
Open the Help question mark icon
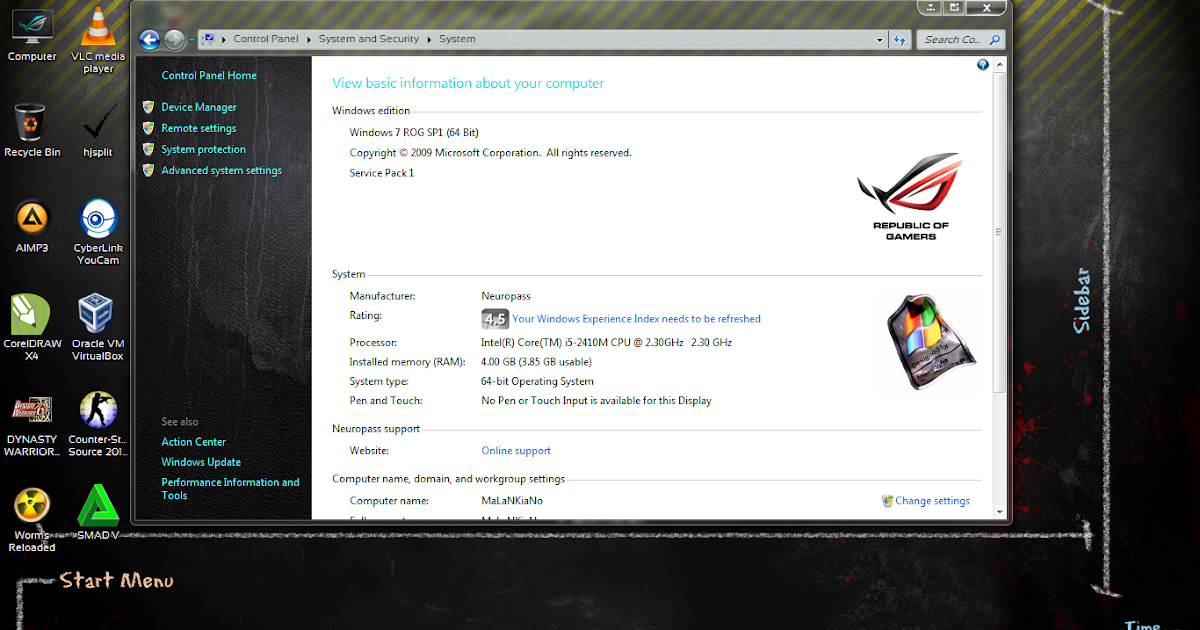983,65
